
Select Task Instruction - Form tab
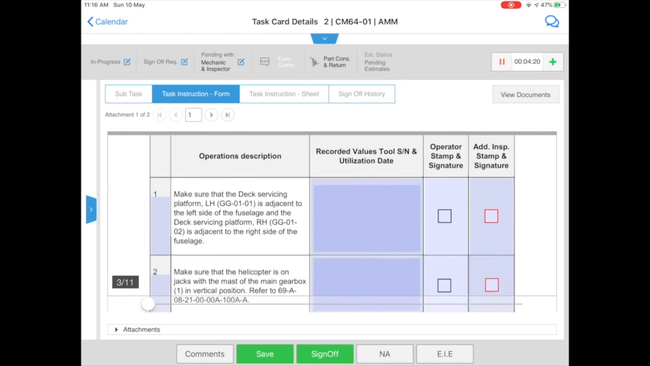click(196, 94)
